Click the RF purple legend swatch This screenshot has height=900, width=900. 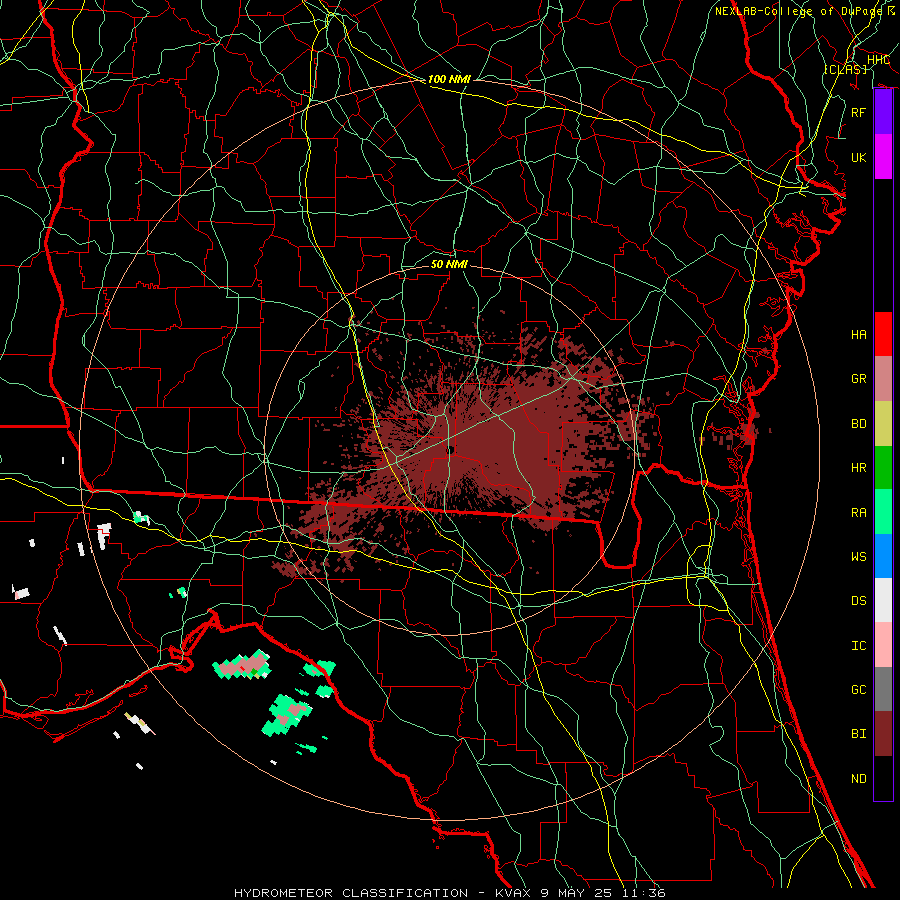click(883, 112)
